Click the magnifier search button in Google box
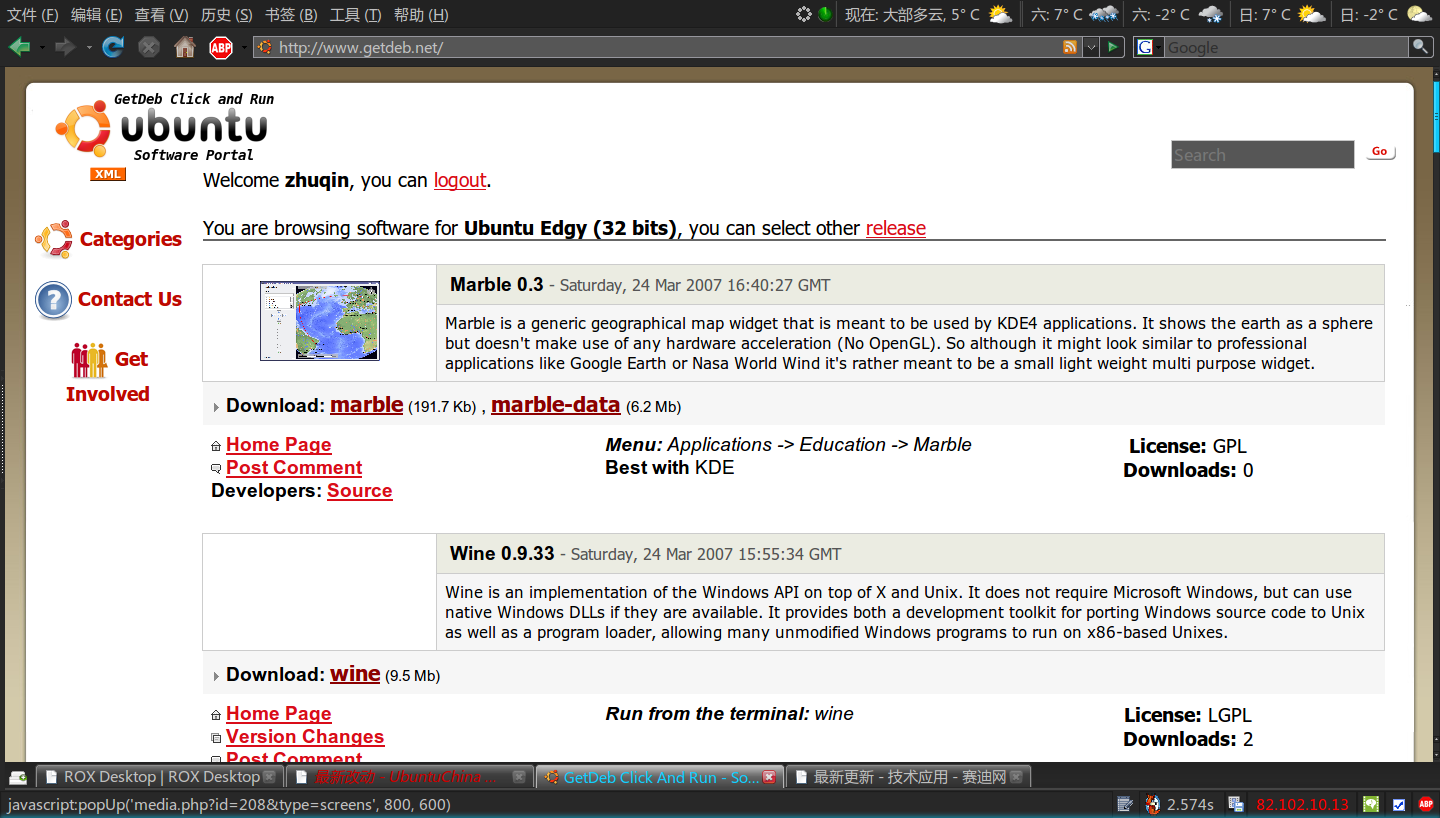This screenshot has width=1440, height=818. [1420, 47]
